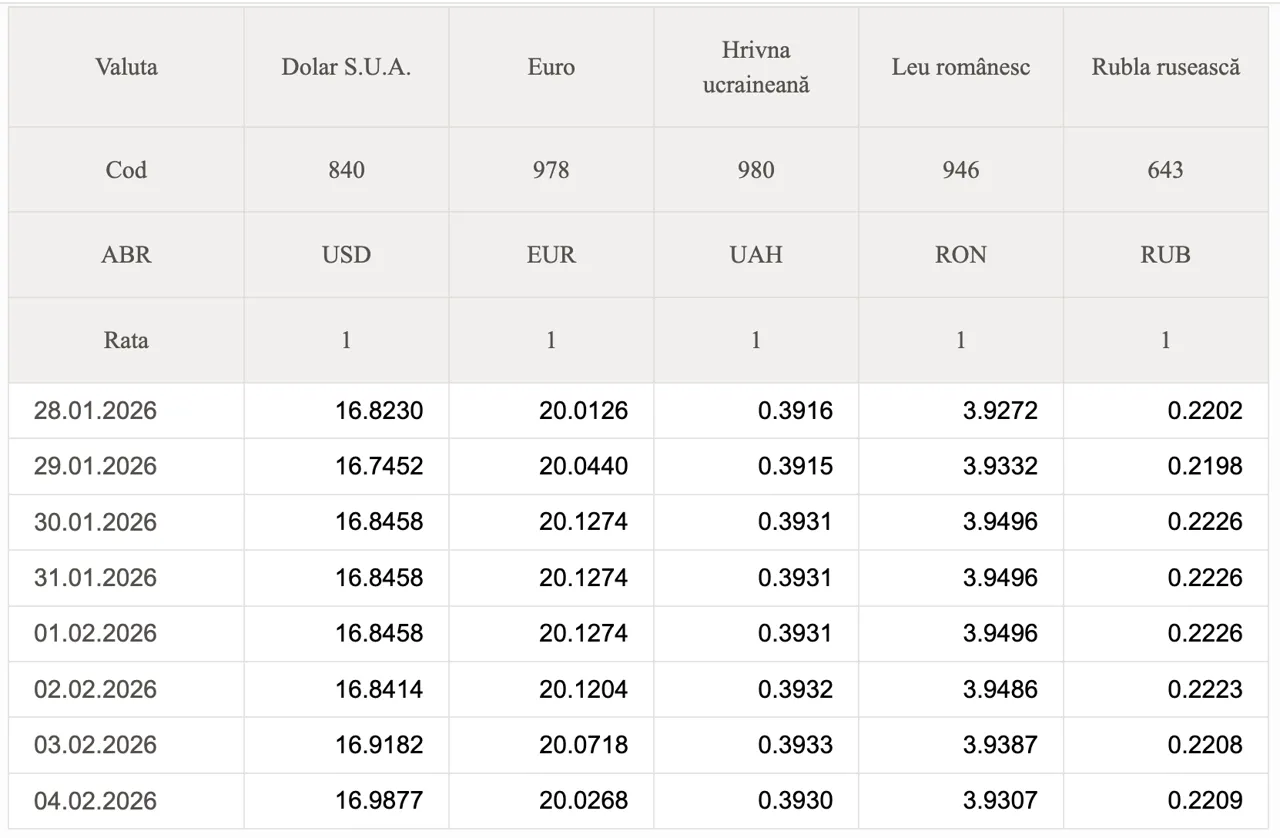Click the EUR abbreviation cell

pos(551,255)
